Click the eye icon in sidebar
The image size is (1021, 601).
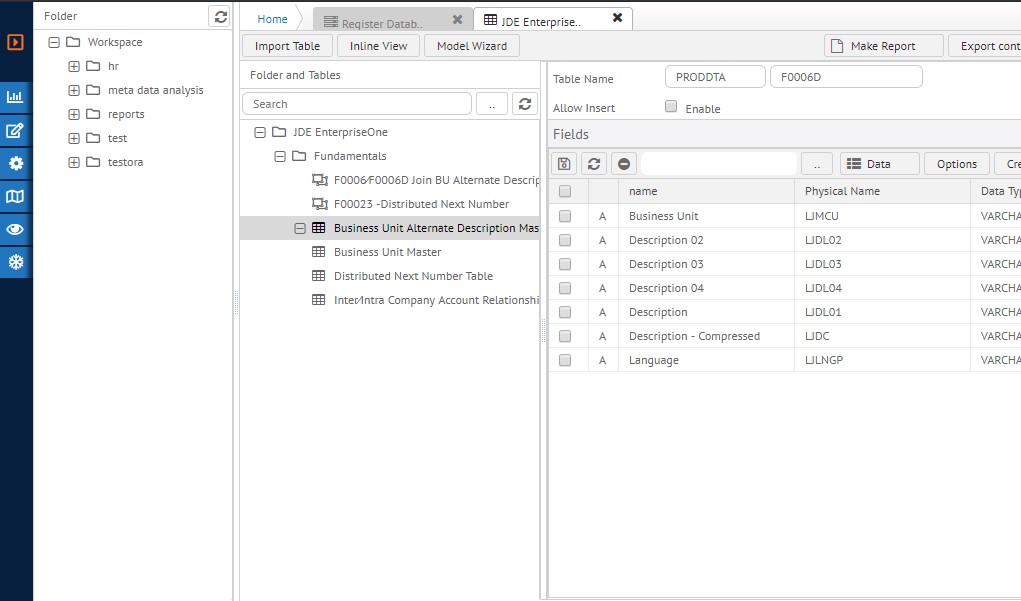click(15, 229)
